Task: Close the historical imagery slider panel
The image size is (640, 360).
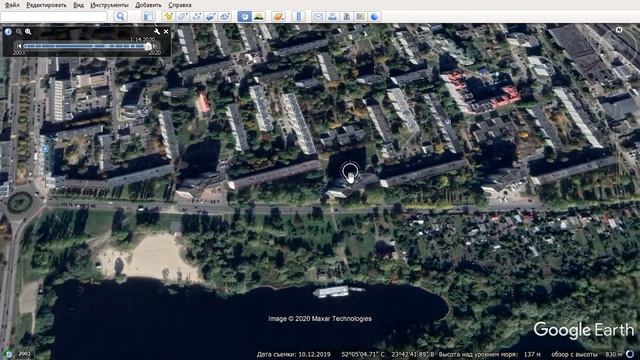Action: pyautogui.click(x=166, y=31)
